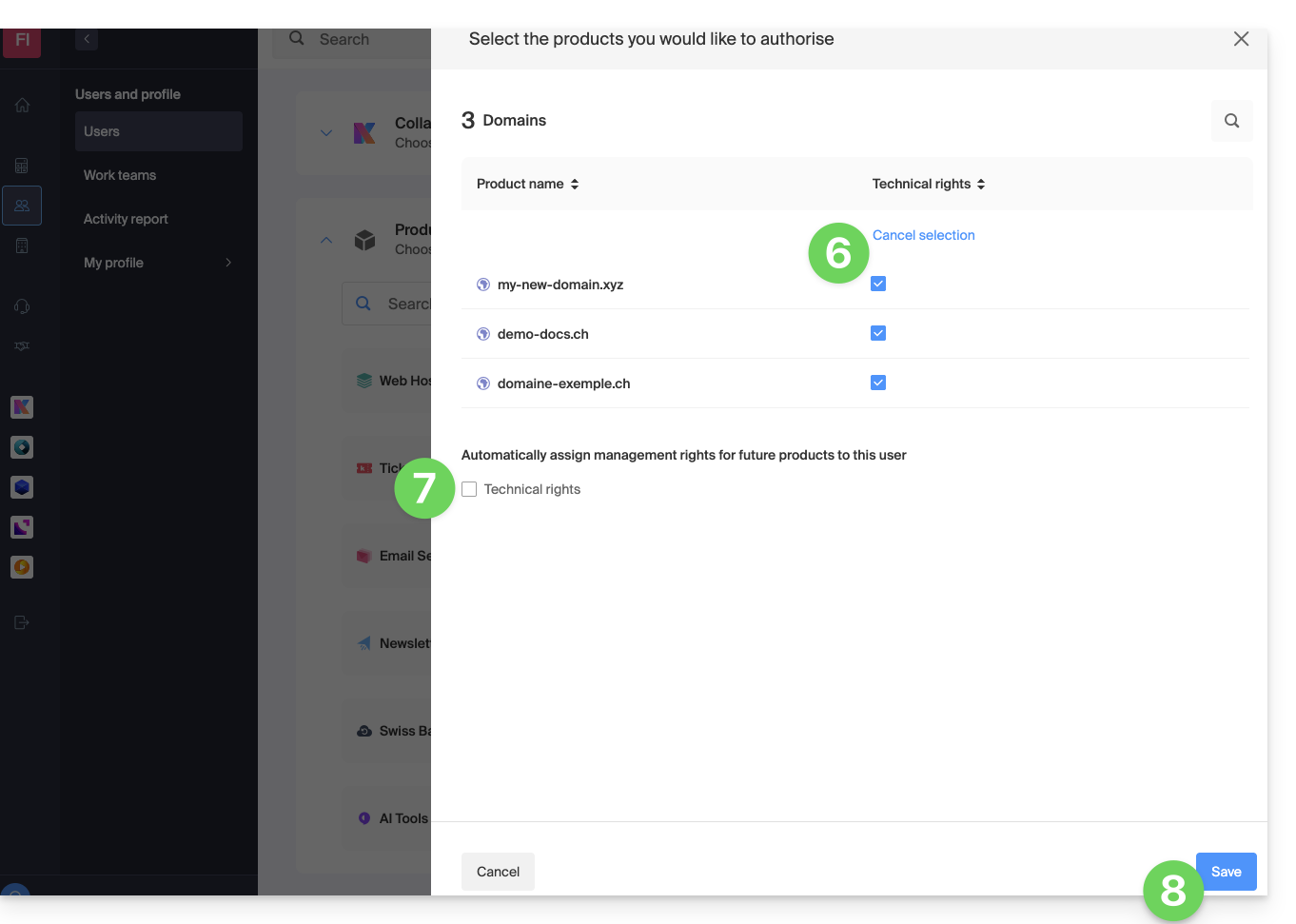Click the Save button
Screen dimensions: 1296x924
tap(1226, 872)
